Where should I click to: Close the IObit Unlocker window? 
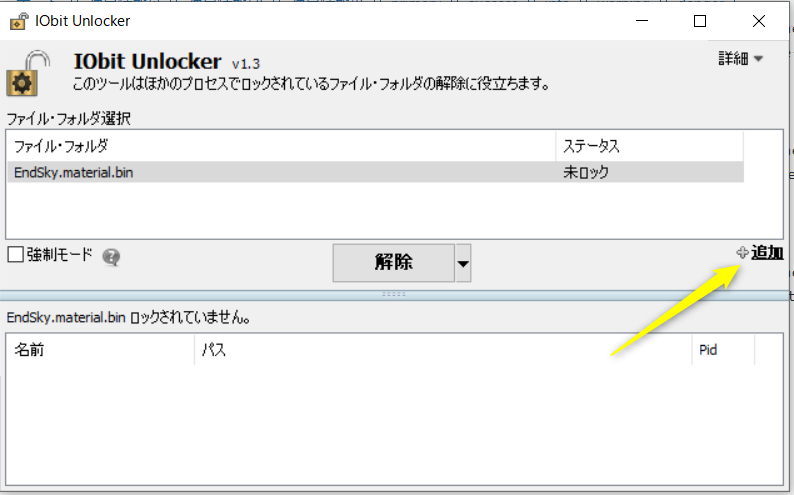tap(759, 21)
